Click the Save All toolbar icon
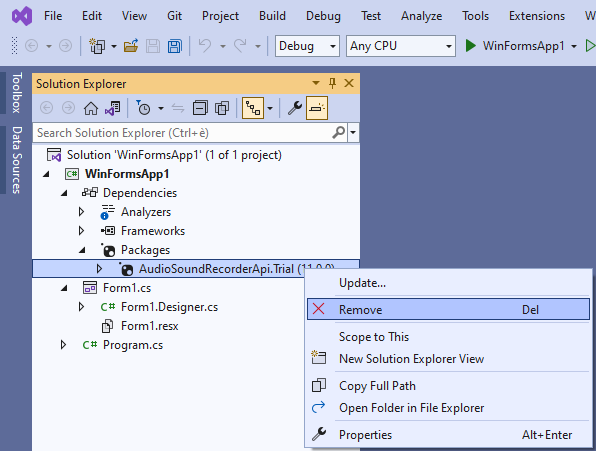Image resolution: width=596 pixels, height=451 pixels. click(175, 46)
